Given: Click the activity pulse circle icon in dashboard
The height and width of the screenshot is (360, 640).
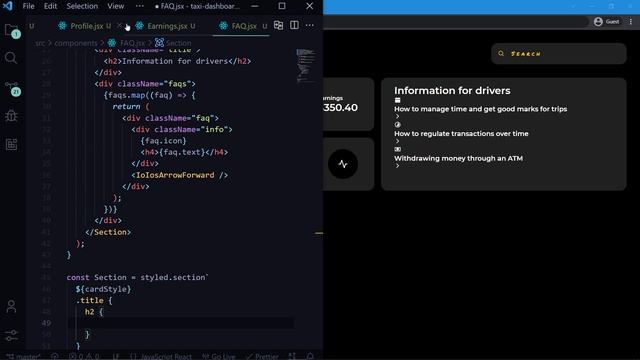Looking at the screenshot, I should coord(343,164).
